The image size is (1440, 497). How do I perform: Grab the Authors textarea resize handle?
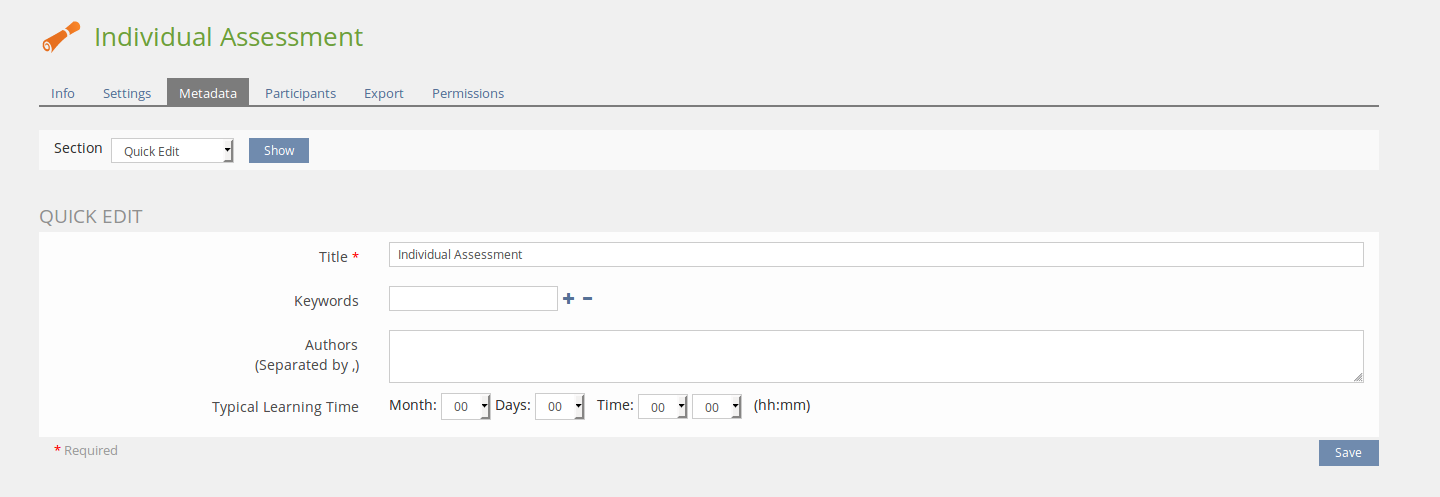[1358, 377]
